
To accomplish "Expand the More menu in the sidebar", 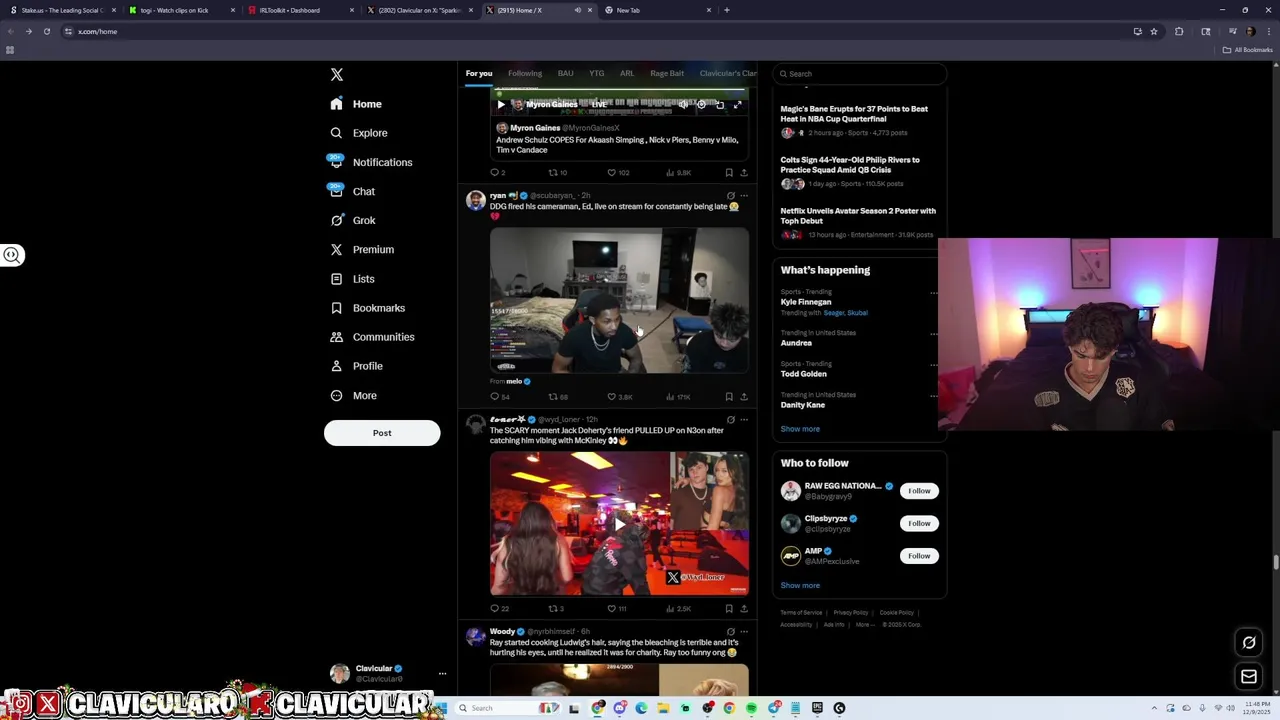I will (x=354, y=396).
